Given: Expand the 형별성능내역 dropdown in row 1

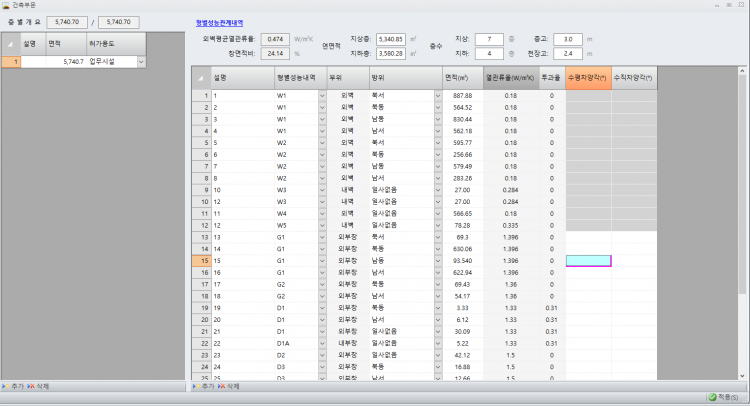Looking at the screenshot, I should tap(322, 96).
